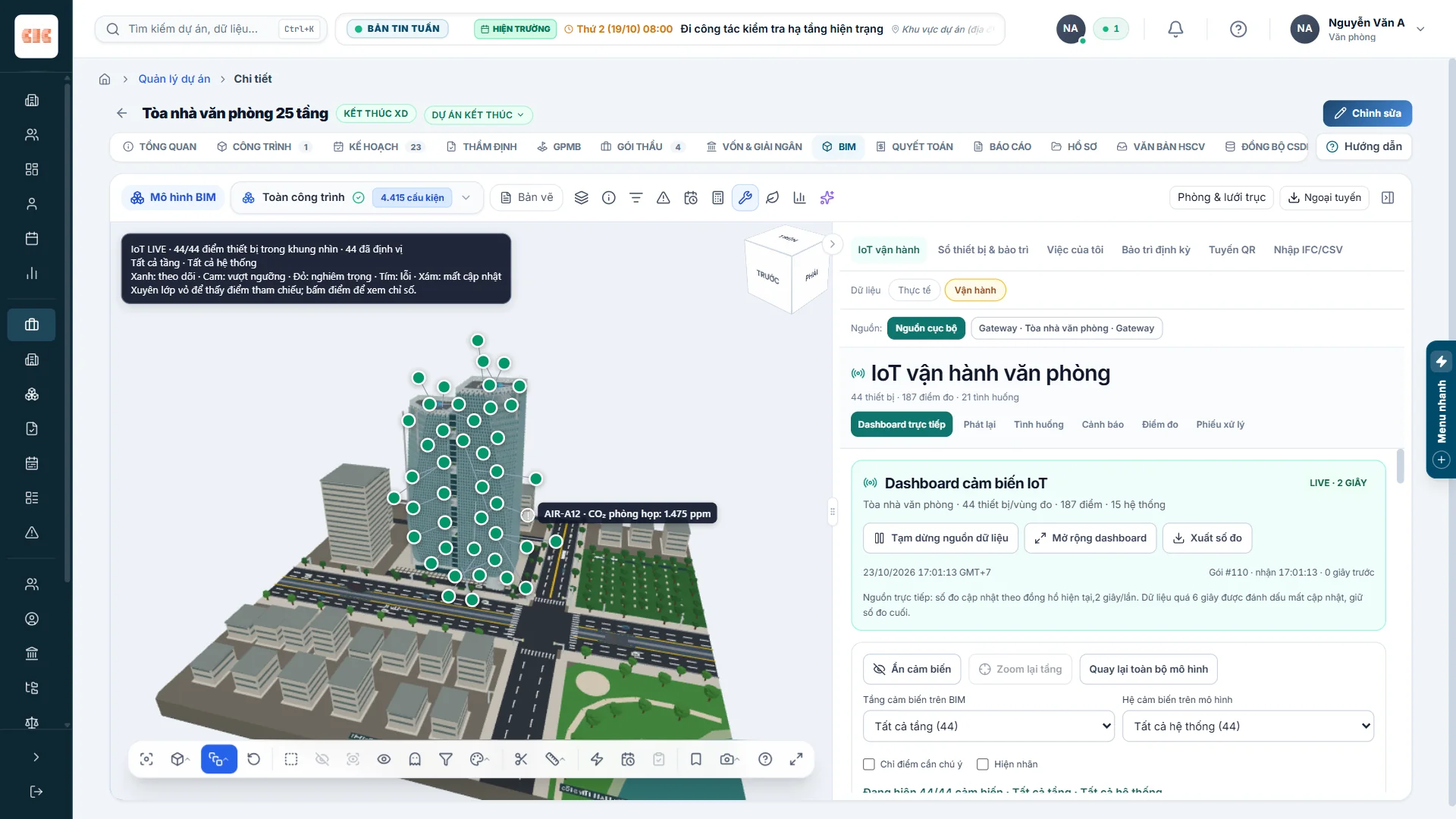The height and width of the screenshot is (819, 1456).
Task: Activate the filter funnel tool in viewer
Action: click(x=446, y=759)
